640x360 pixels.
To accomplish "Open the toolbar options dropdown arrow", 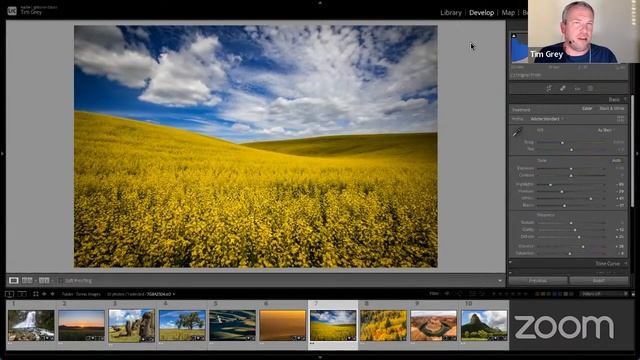I will pyautogui.click(x=500, y=281).
